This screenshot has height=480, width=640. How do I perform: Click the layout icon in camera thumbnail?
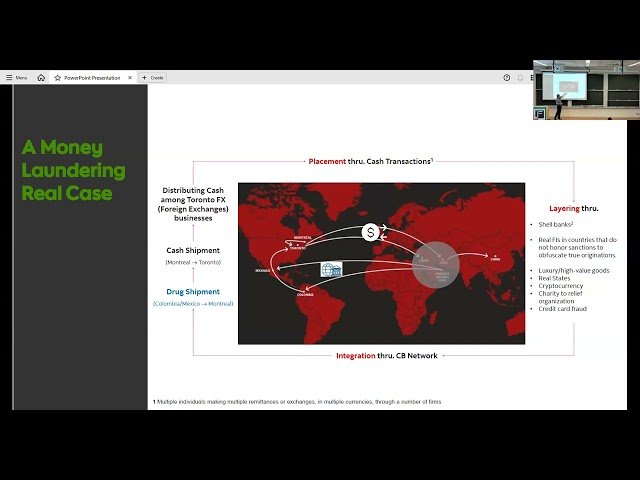pyautogui.click(x=539, y=114)
